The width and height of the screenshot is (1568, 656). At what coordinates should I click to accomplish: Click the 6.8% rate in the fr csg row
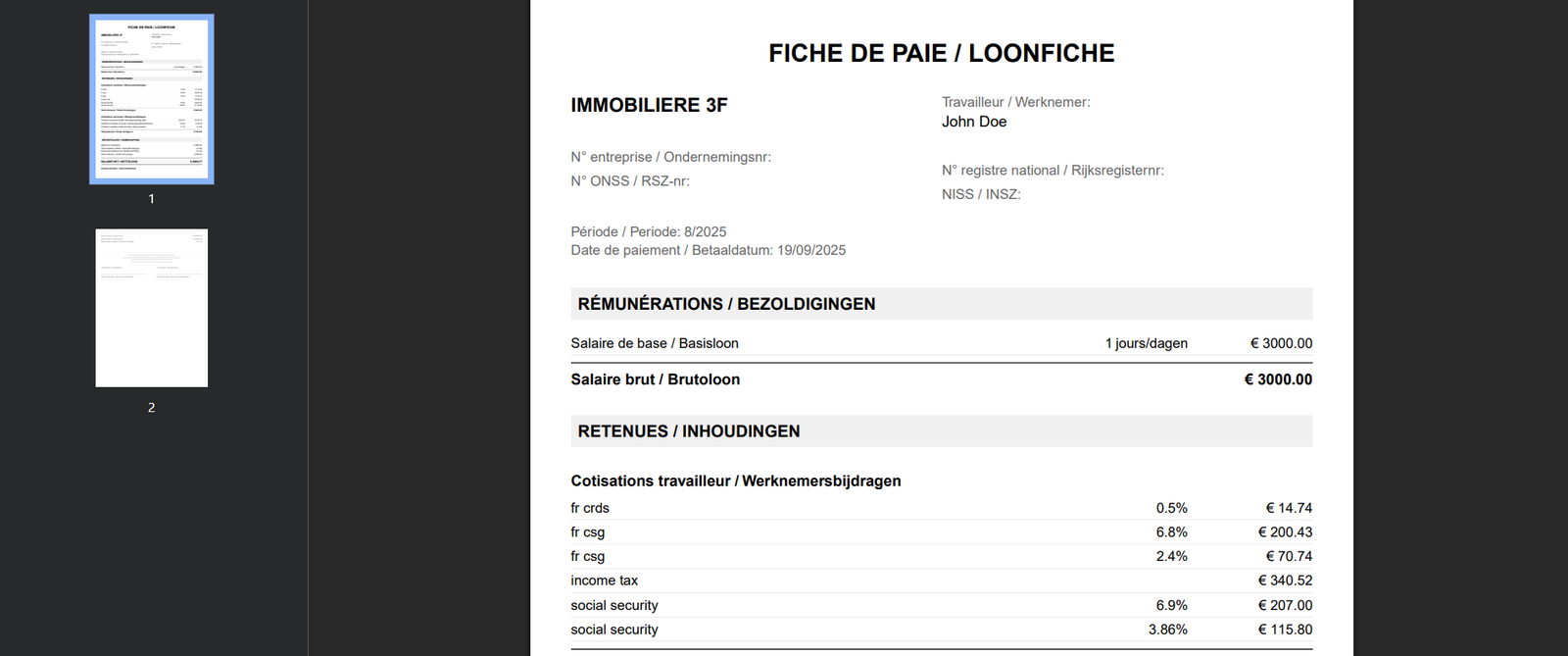tap(1171, 532)
